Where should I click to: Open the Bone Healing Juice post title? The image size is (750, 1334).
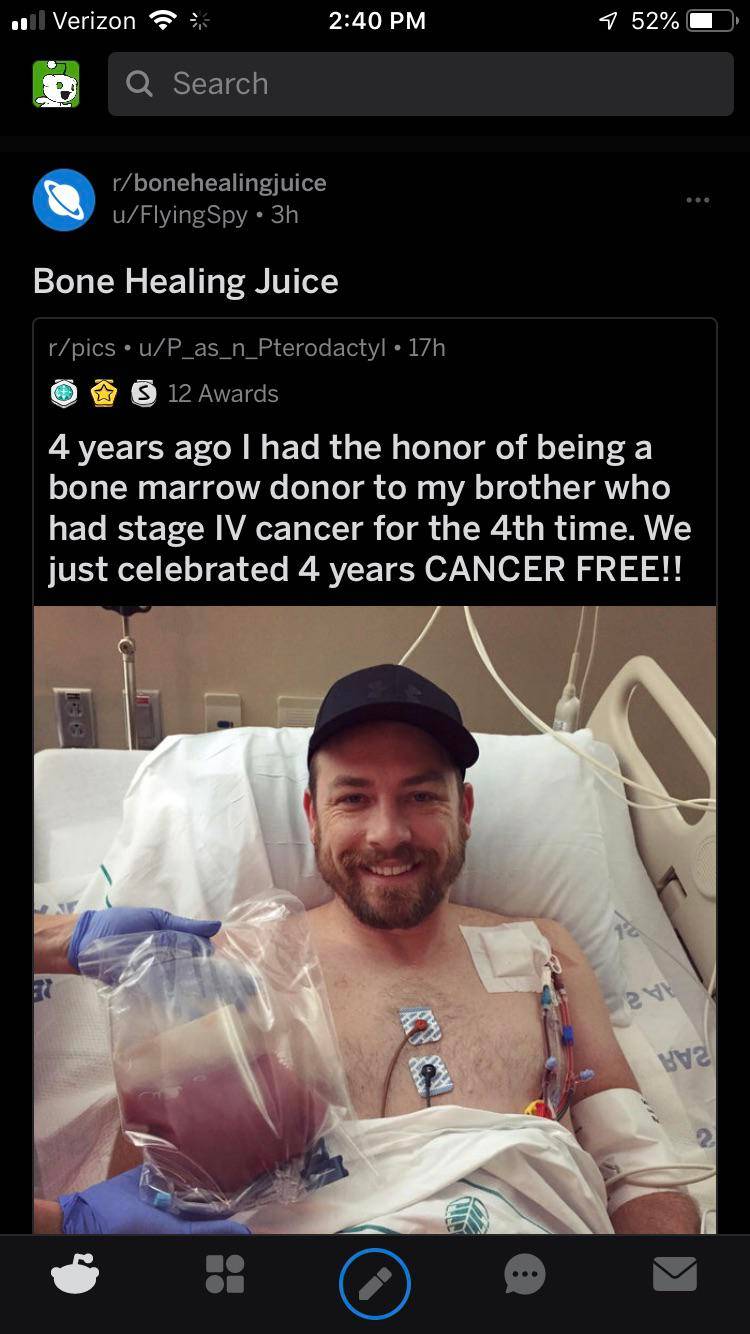tap(186, 281)
